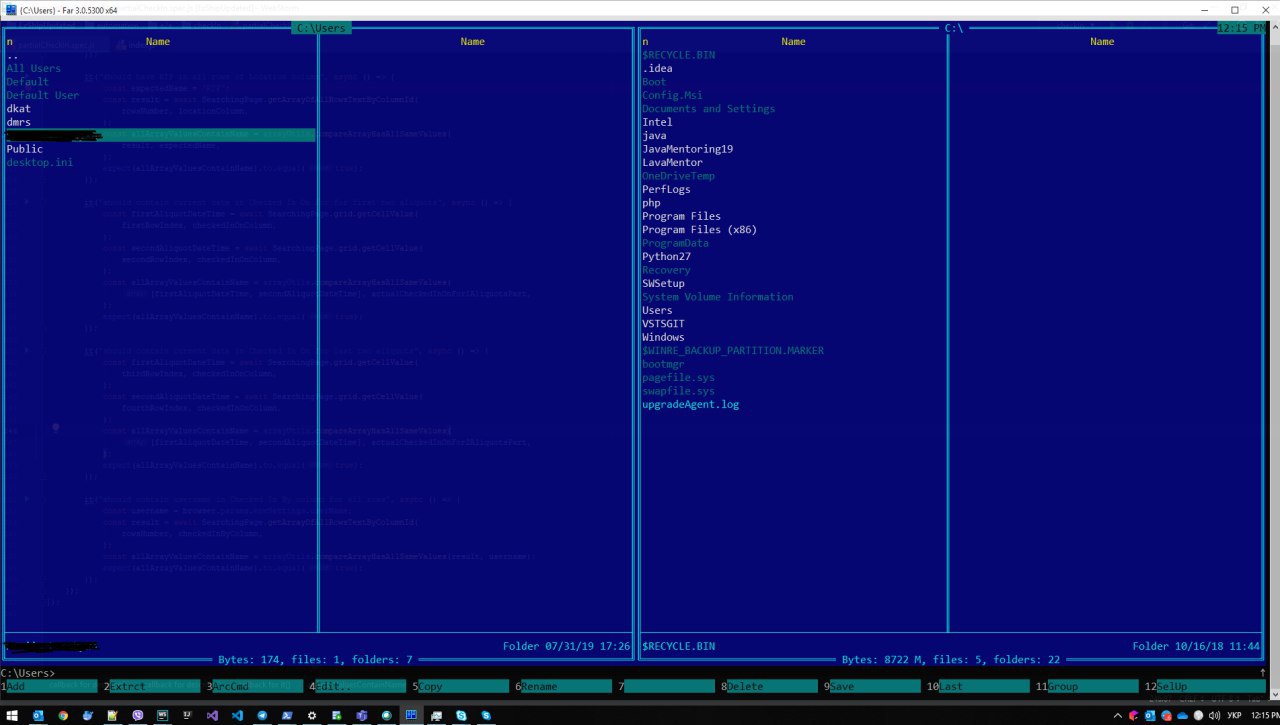The height and width of the screenshot is (725, 1280).
Task: Switch the УКР input language indicator
Action: [1234, 716]
